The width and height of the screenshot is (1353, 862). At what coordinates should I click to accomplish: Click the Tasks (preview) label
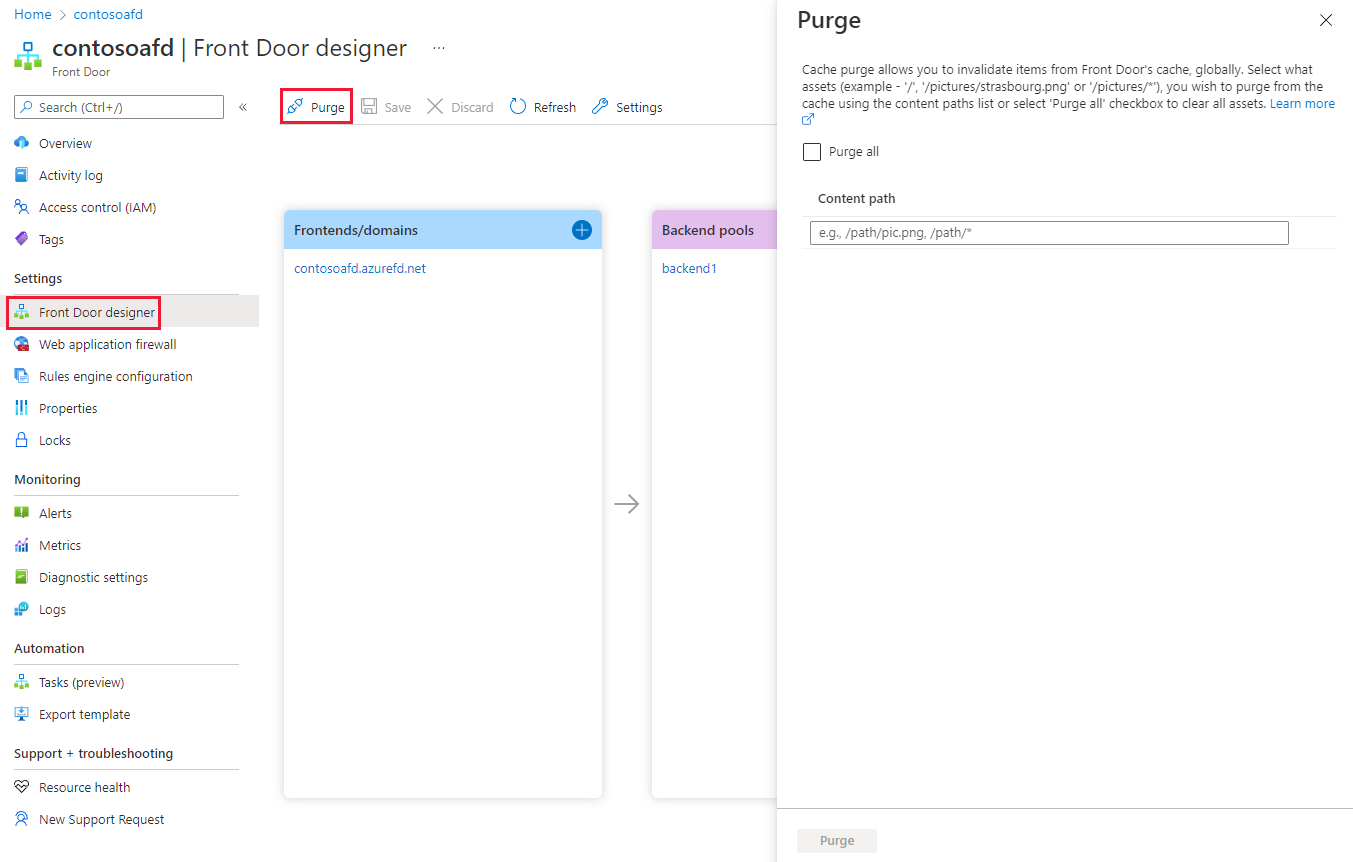click(x=82, y=682)
